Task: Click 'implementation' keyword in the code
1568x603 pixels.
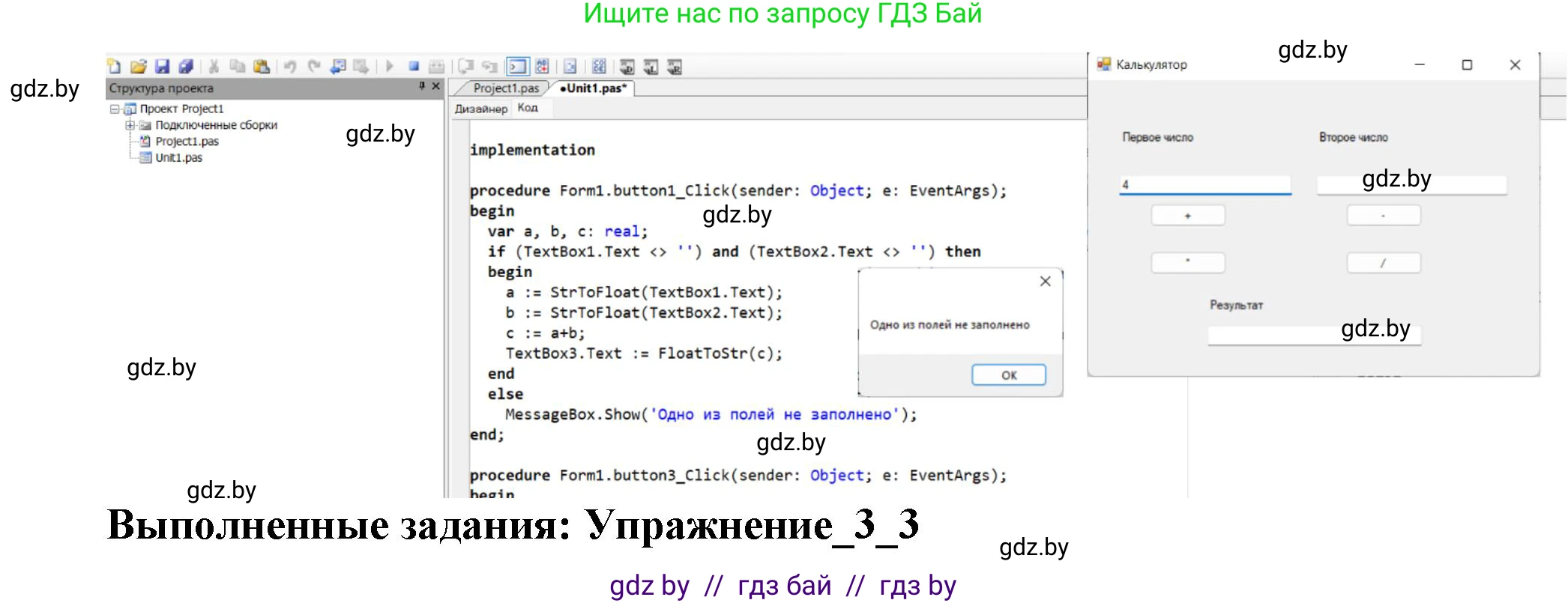Action: [532, 150]
